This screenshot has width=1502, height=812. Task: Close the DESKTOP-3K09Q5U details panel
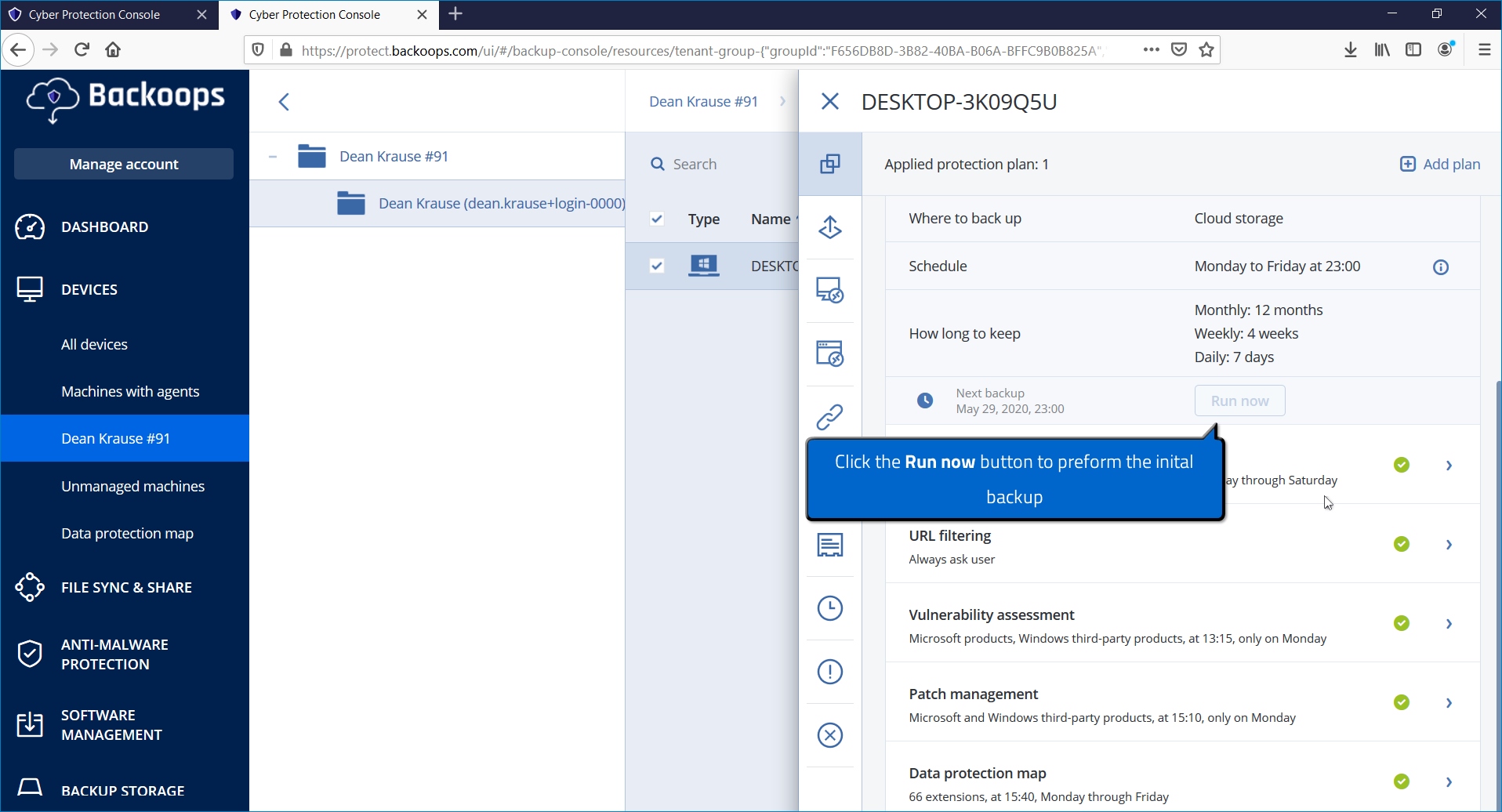point(830,101)
